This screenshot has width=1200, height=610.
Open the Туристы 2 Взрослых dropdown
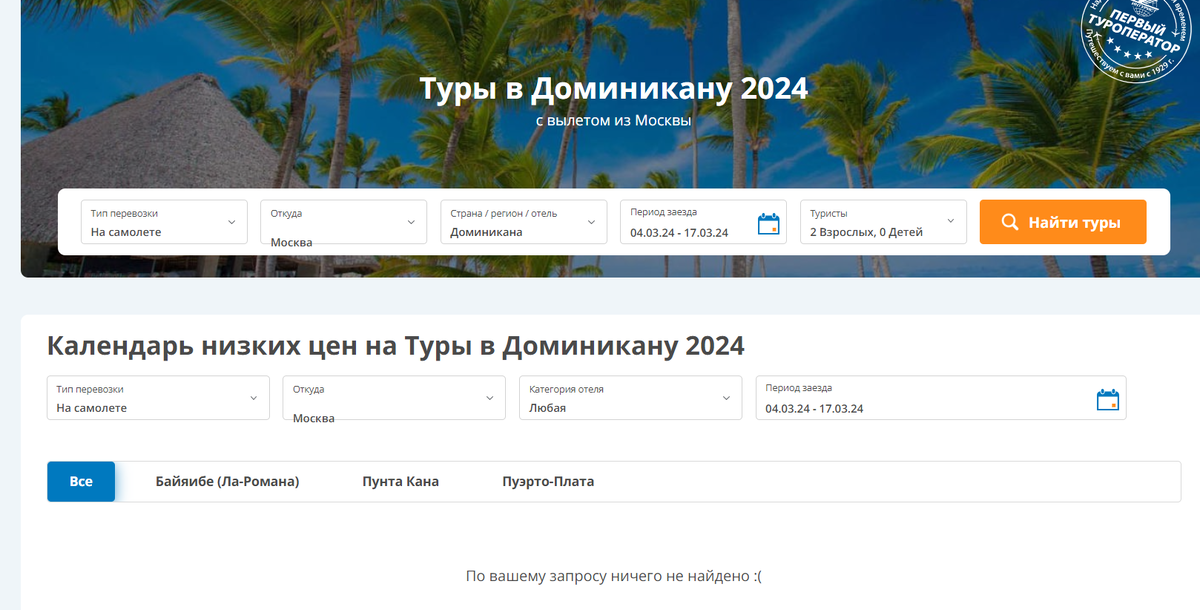point(884,222)
